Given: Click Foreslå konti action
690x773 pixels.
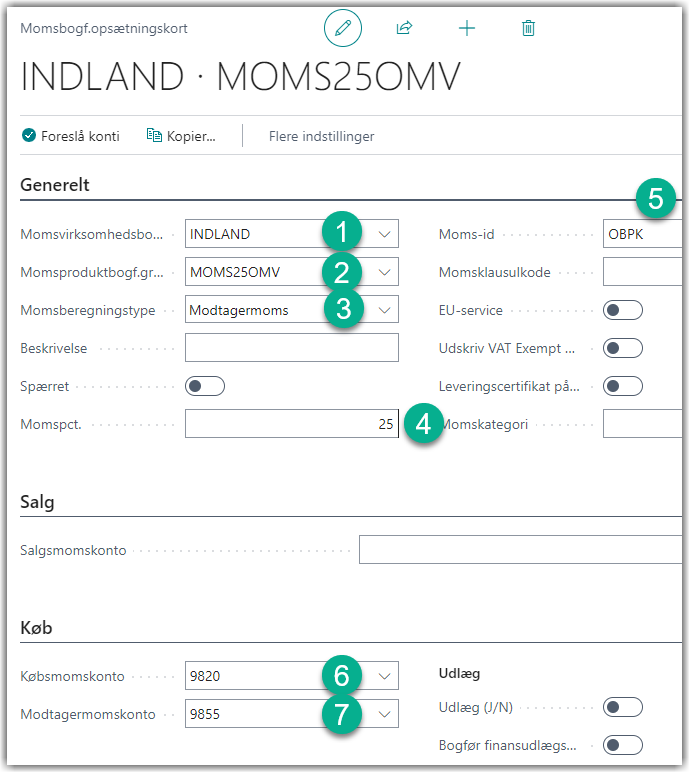Looking at the screenshot, I should pyautogui.click(x=71, y=136).
